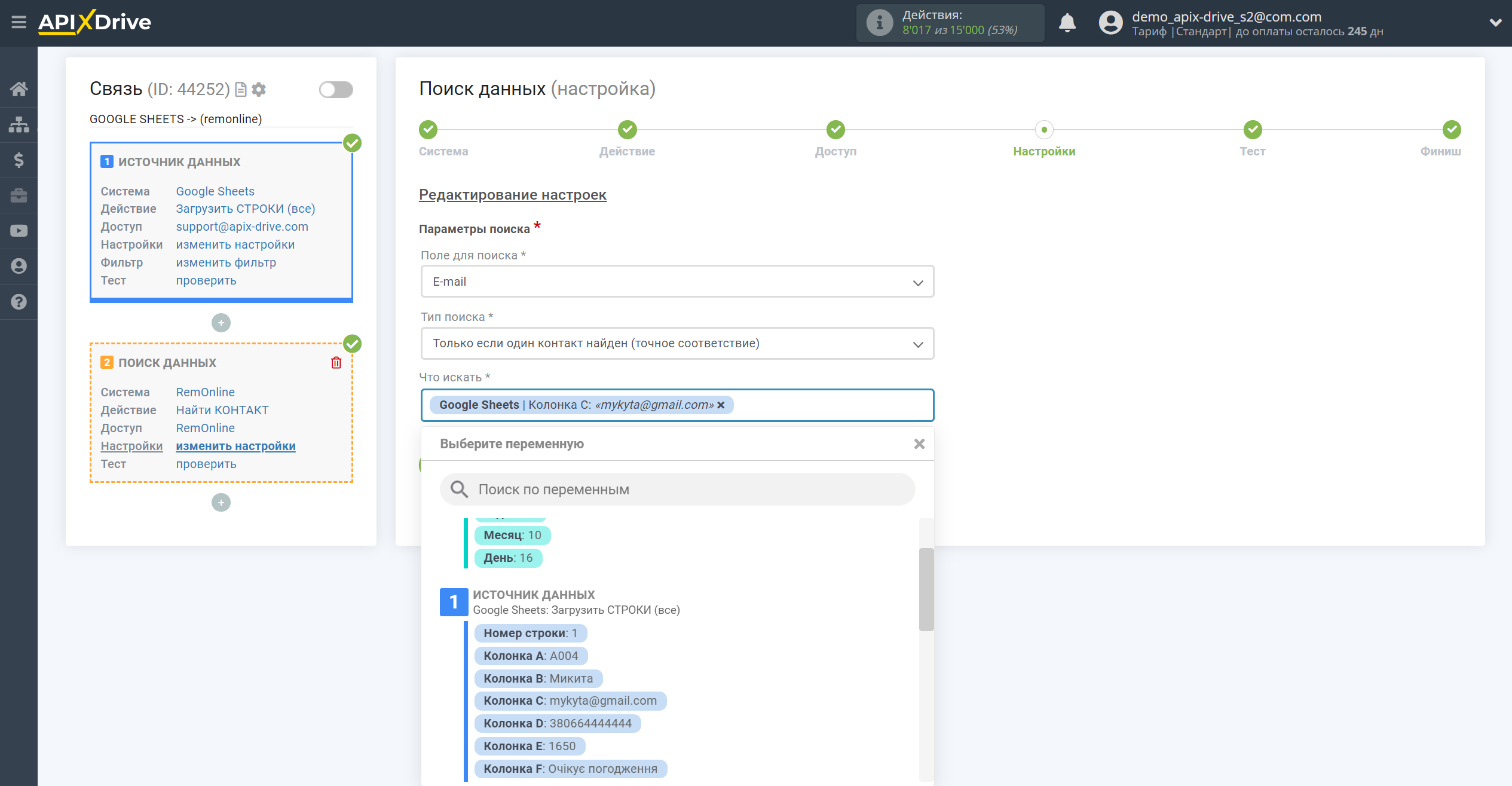Screen dimensions: 1512x786
Task: Add a block after the data source
Action: pos(221,323)
